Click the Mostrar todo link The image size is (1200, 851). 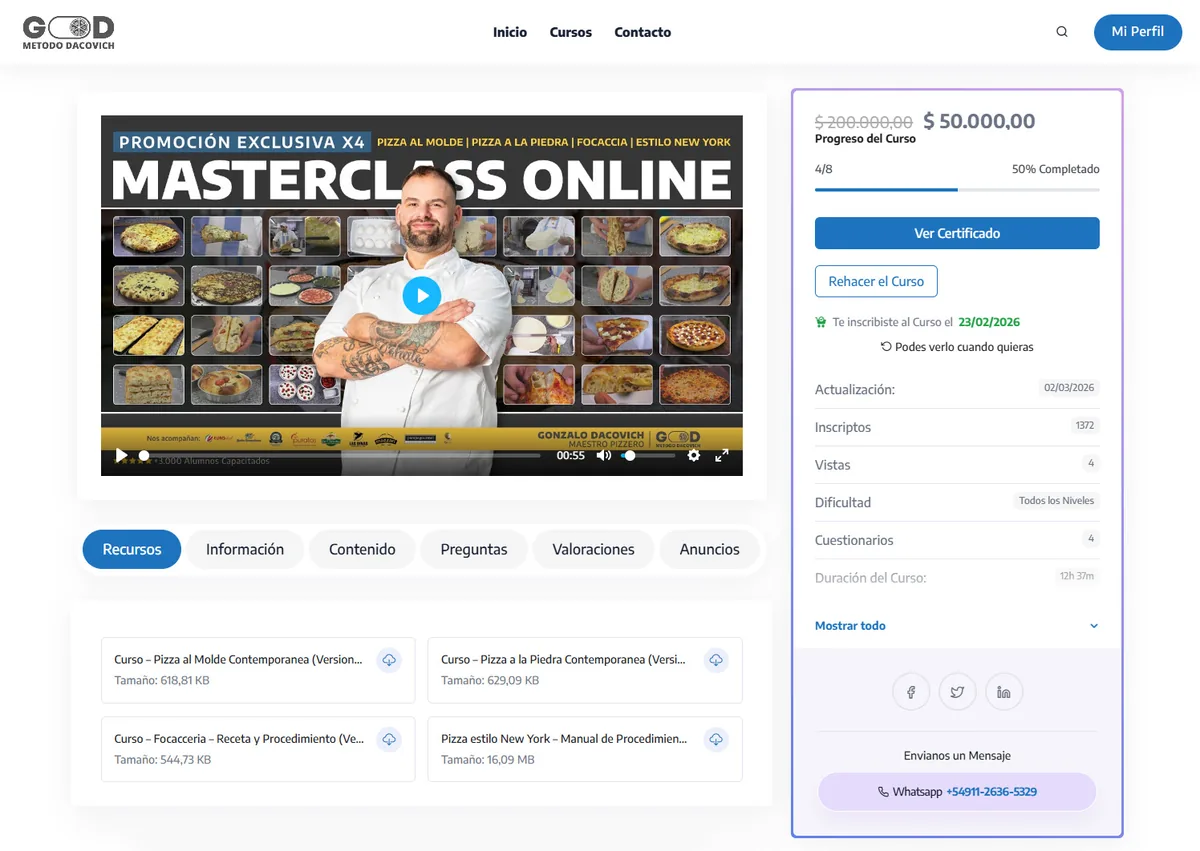point(850,626)
